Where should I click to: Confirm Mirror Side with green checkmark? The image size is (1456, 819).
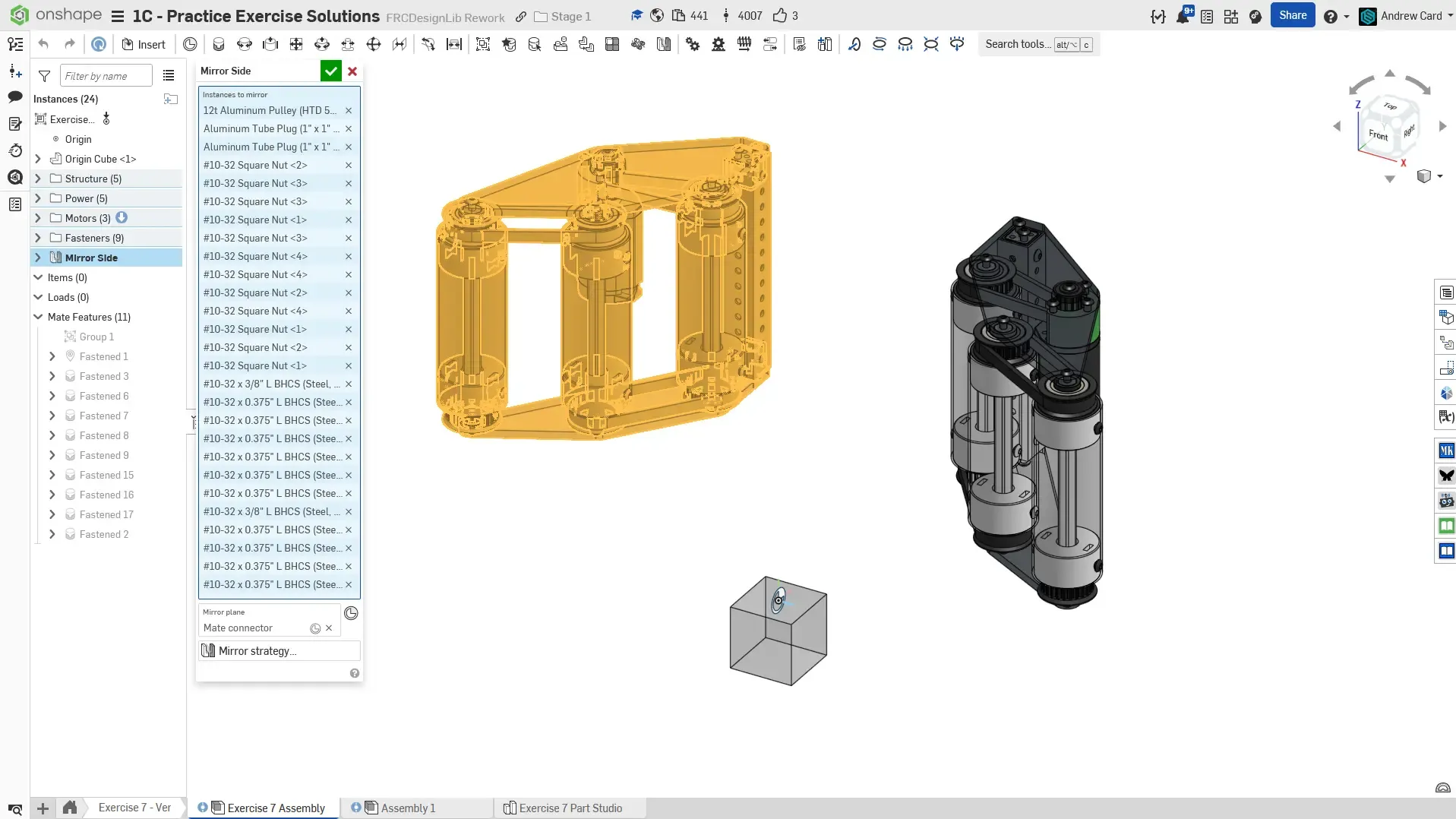click(x=330, y=71)
